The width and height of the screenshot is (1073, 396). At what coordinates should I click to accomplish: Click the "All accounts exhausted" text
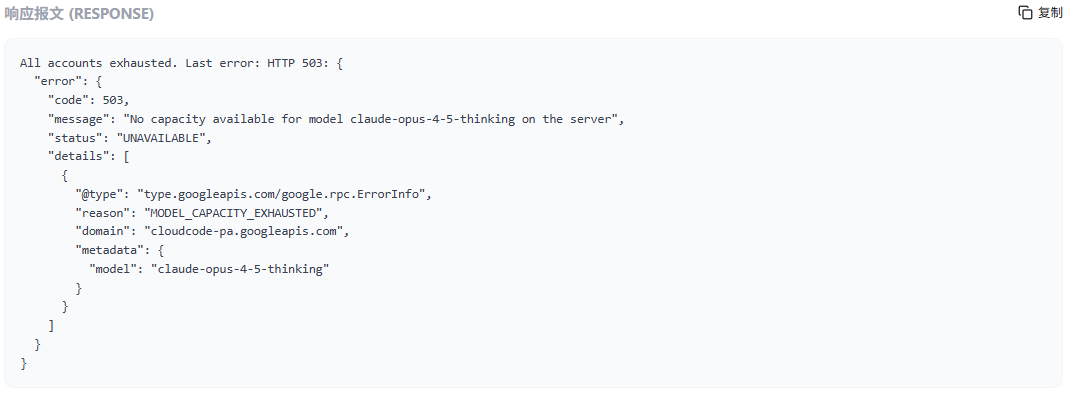[x=96, y=63]
